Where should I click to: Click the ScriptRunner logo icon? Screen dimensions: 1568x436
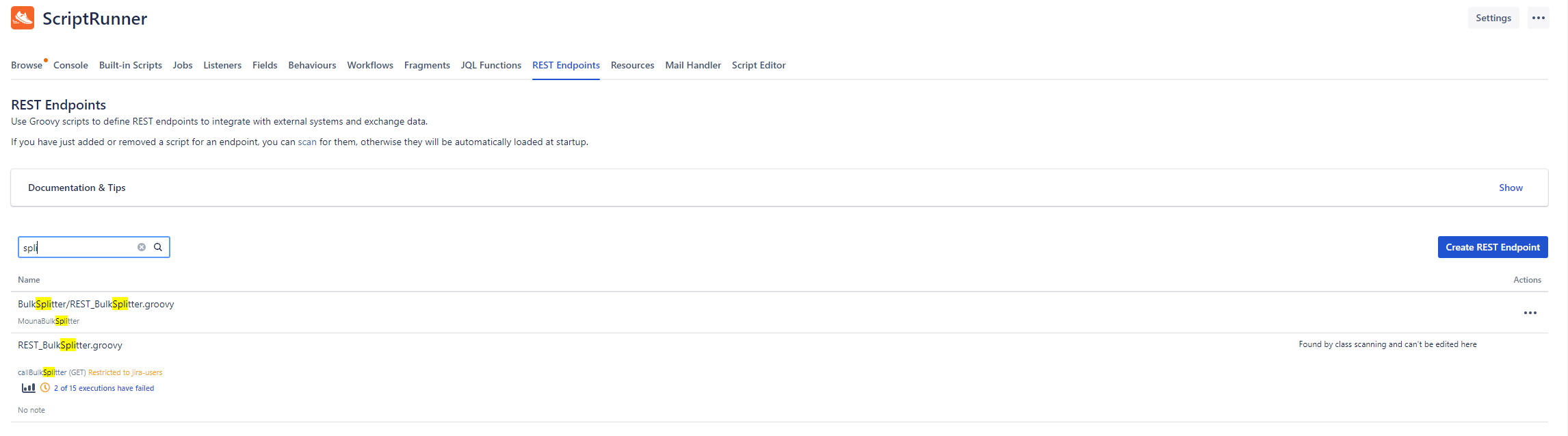pos(23,18)
